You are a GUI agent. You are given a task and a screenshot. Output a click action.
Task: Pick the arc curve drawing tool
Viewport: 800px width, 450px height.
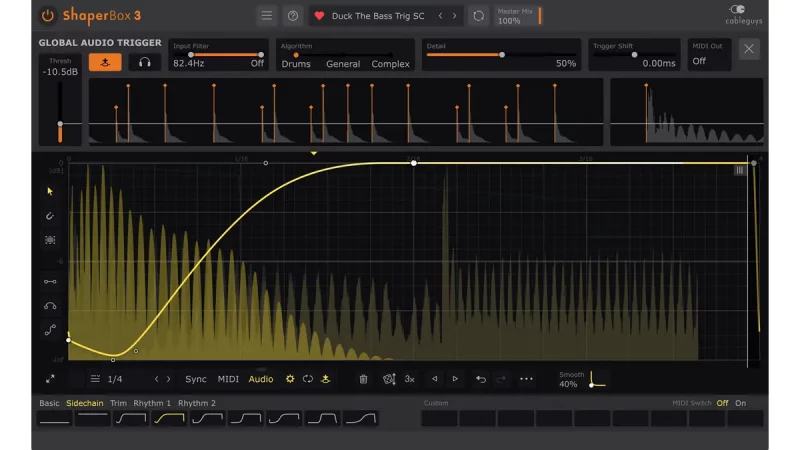[50, 306]
